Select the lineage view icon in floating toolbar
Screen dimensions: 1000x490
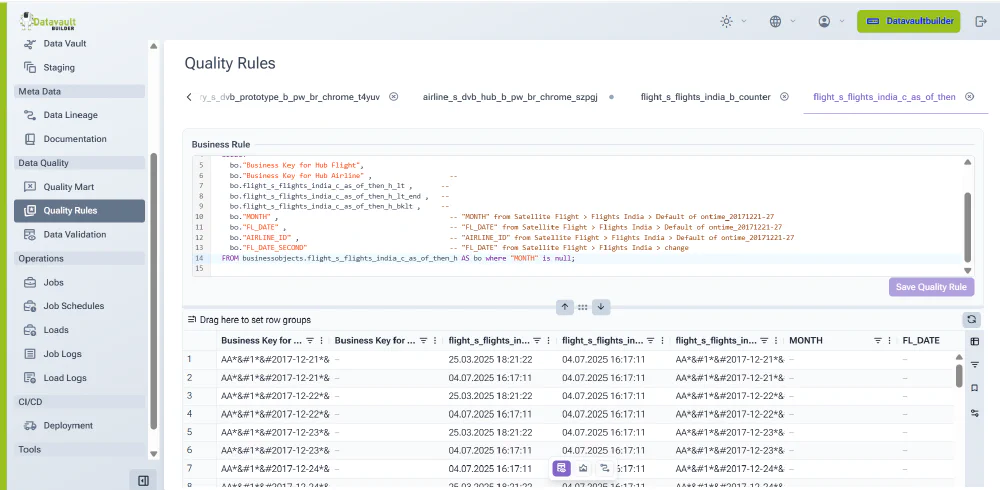(605, 468)
